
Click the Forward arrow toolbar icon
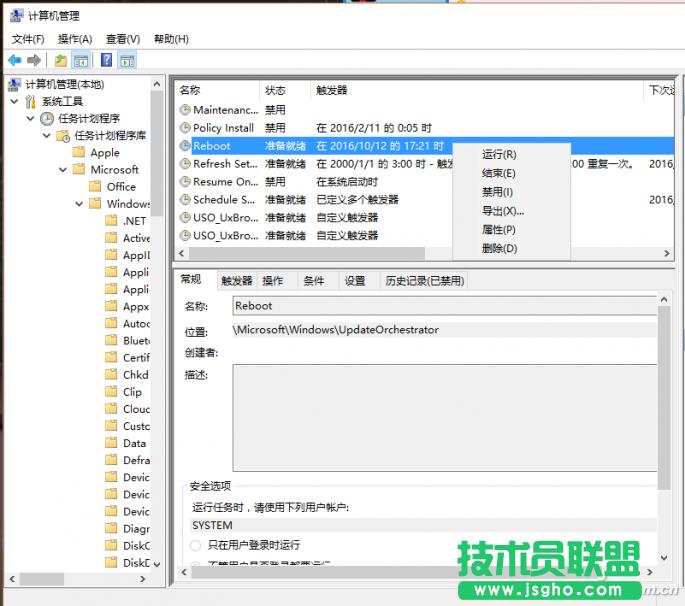34,60
